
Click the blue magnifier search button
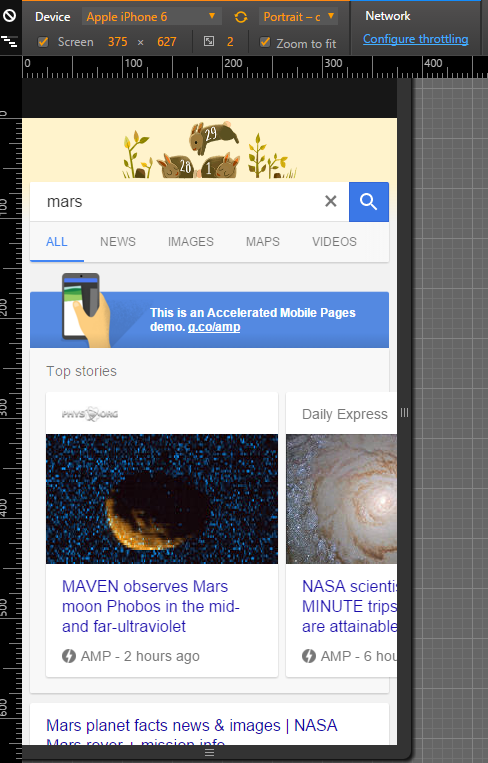point(369,201)
